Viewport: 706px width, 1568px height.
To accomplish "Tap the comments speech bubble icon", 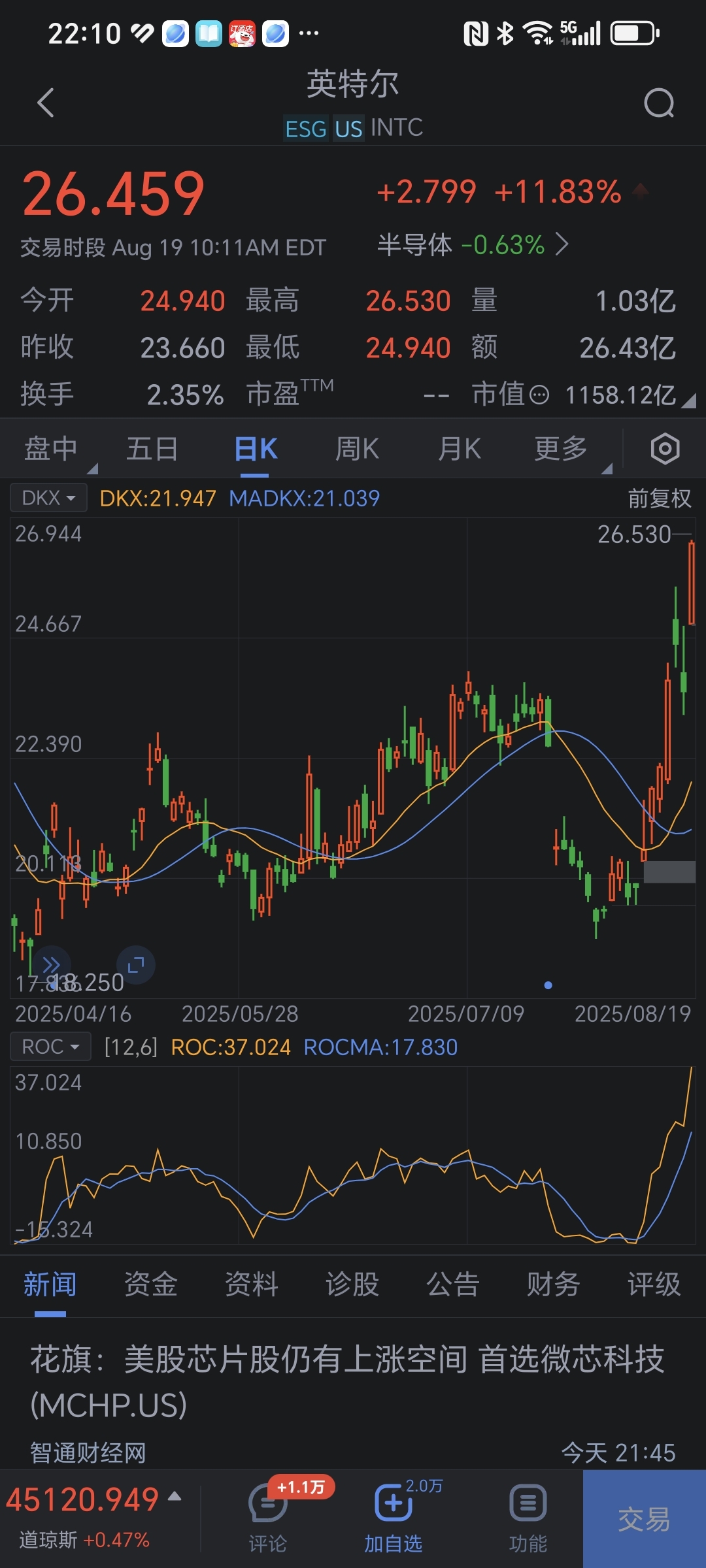I will click(268, 1503).
